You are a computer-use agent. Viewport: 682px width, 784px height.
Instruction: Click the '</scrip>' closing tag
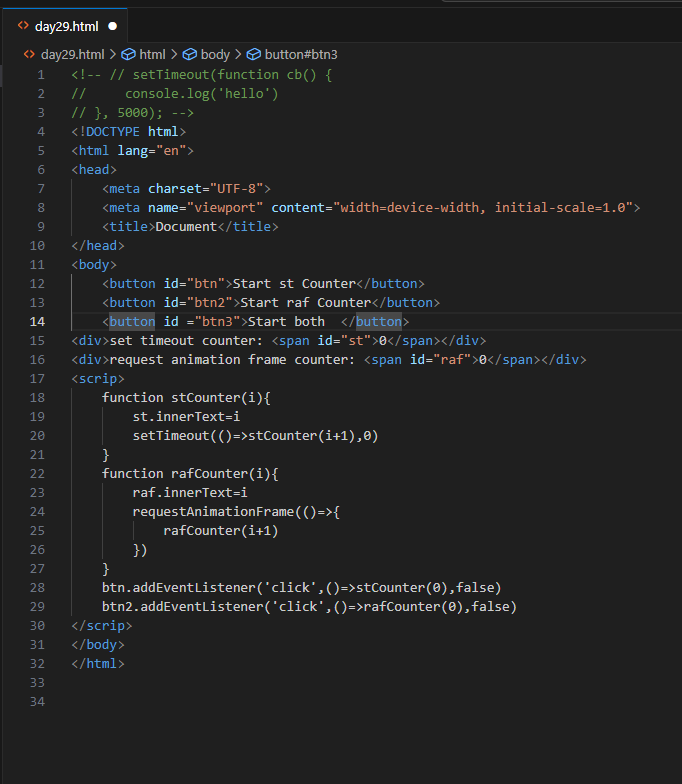(x=102, y=626)
